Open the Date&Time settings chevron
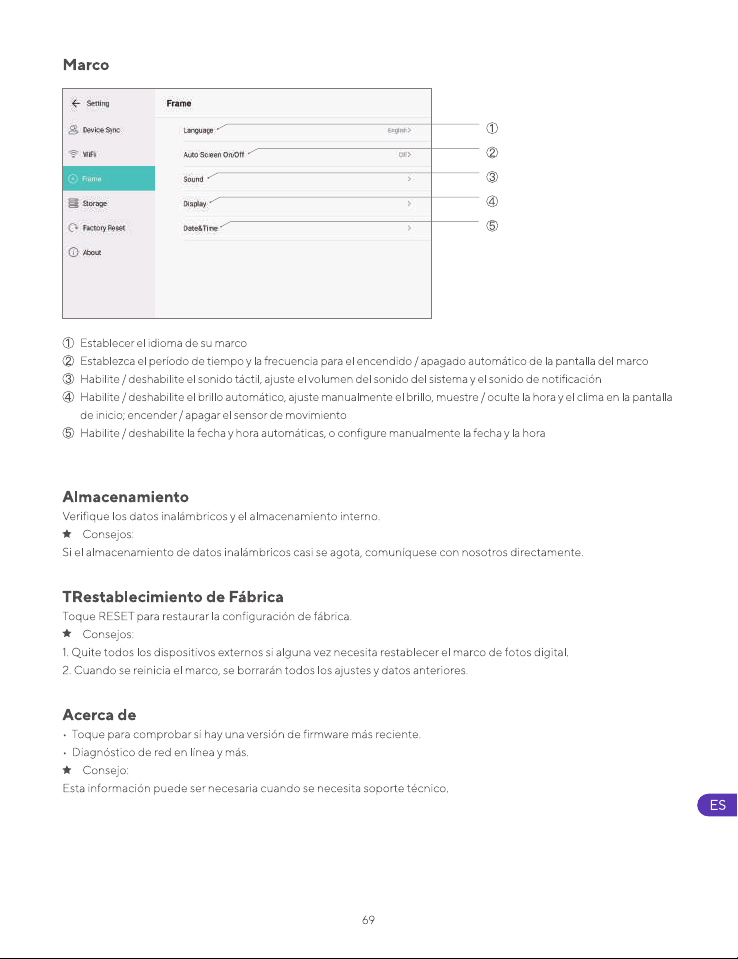Screen dimensions: 738x959 (409, 228)
